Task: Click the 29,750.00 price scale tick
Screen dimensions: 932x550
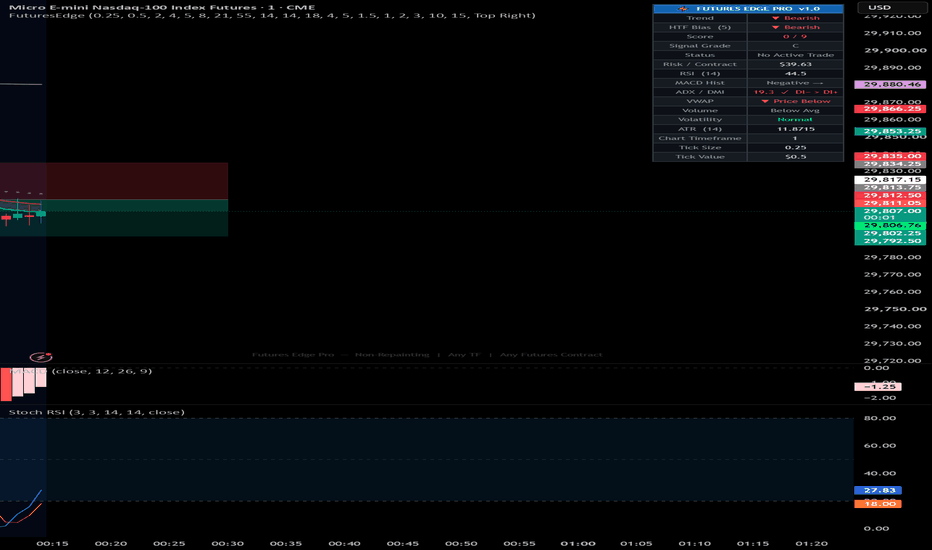Action: (x=895, y=309)
